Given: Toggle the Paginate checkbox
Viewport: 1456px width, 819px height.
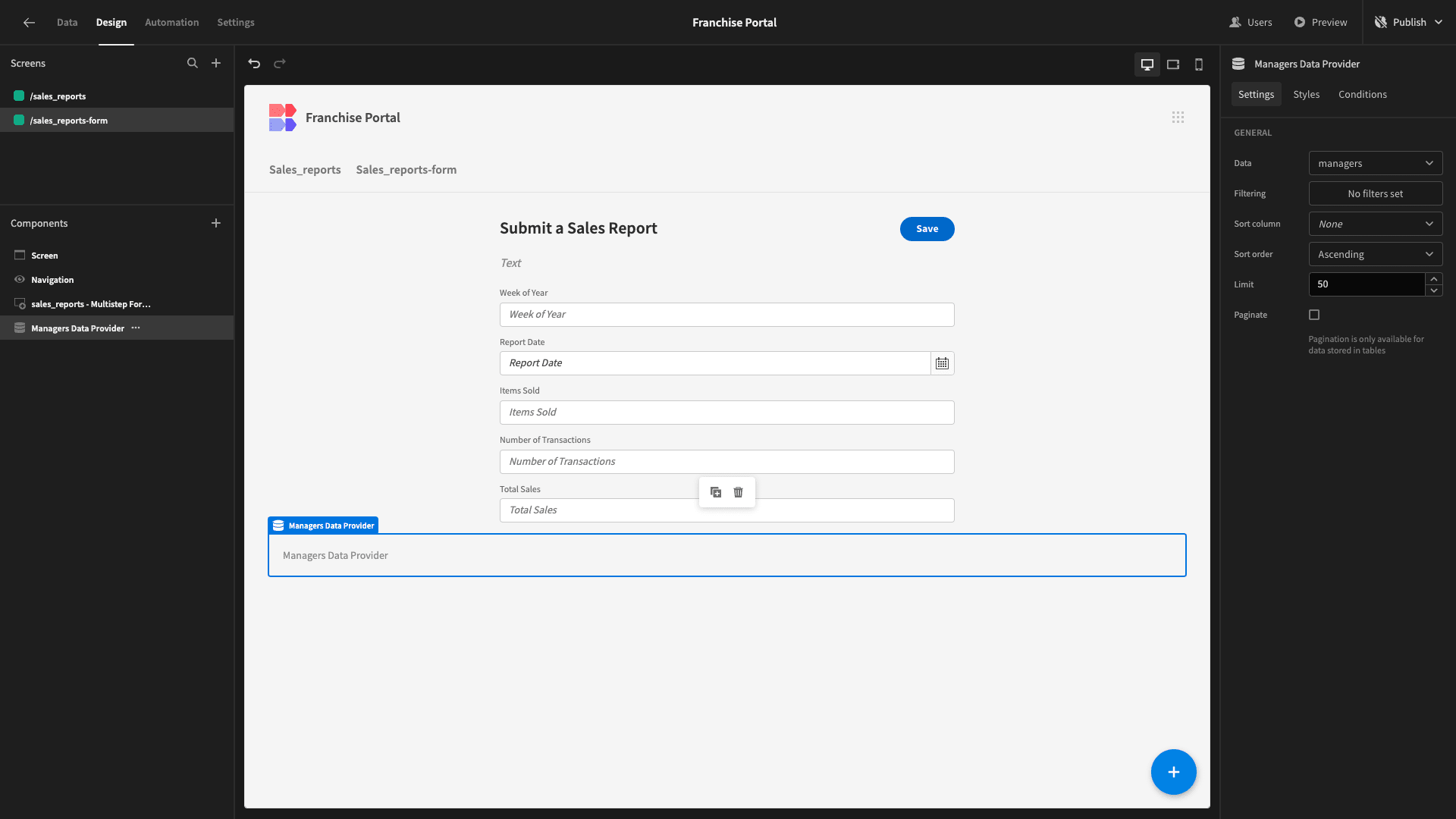Looking at the screenshot, I should (x=1314, y=315).
